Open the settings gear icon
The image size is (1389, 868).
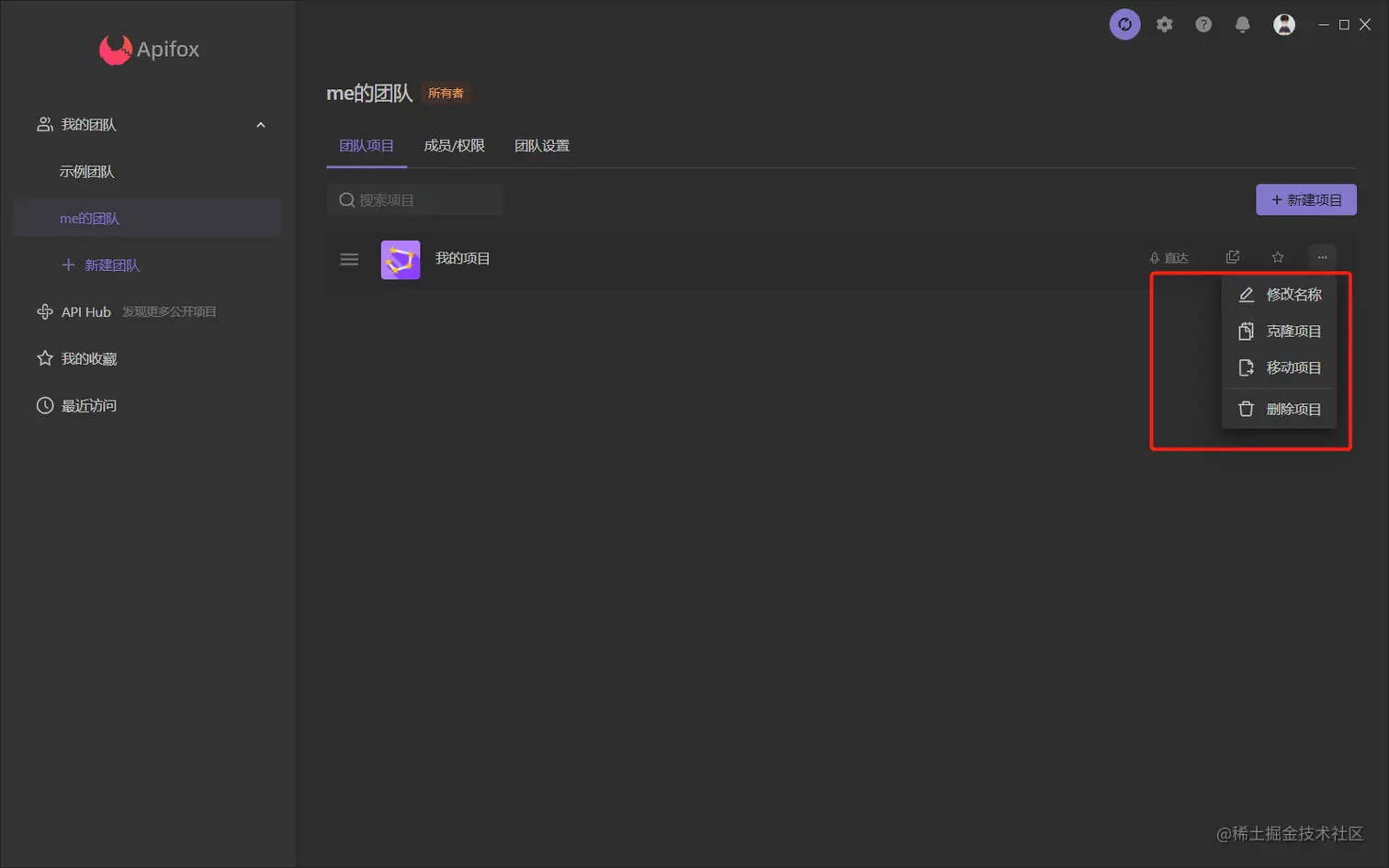tap(1163, 24)
